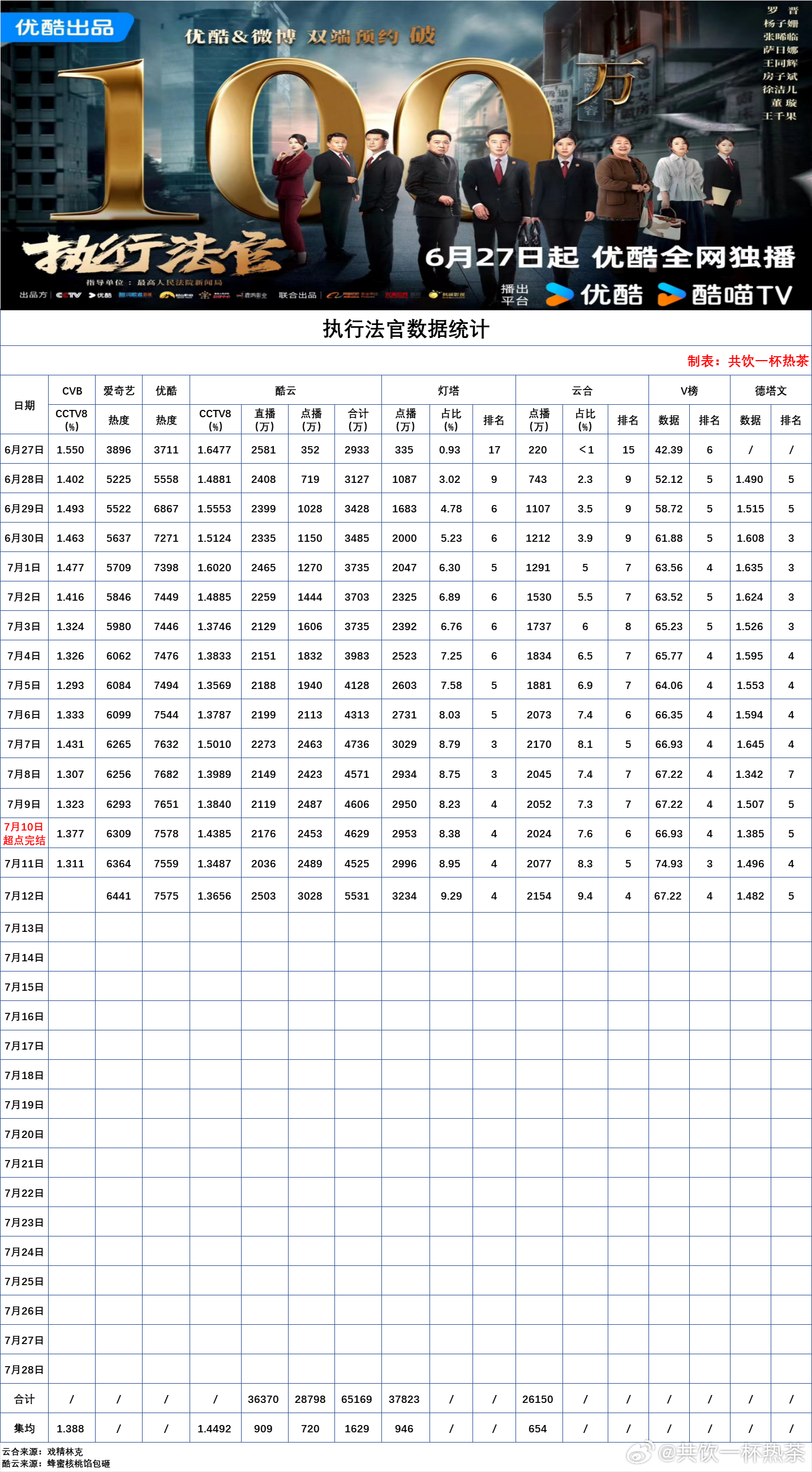The height and width of the screenshot is (1472, 812).
Task: Click the footnote 酷云来源：蜂蜜核桃馅包蝈
Action: 56,1464
